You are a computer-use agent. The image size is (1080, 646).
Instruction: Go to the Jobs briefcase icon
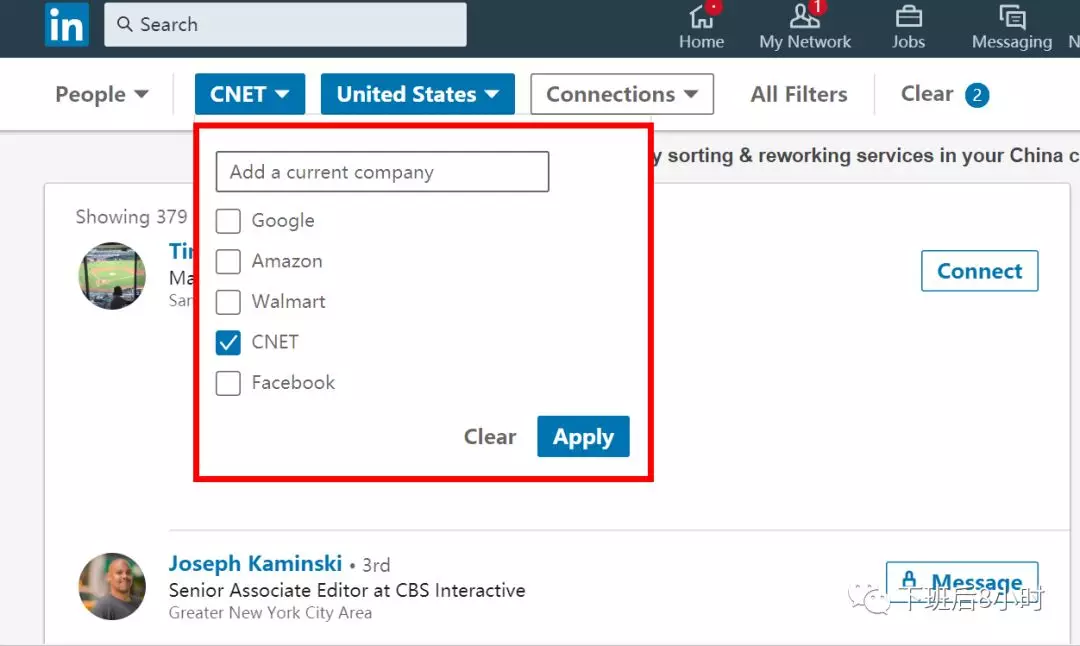(908, 17)
